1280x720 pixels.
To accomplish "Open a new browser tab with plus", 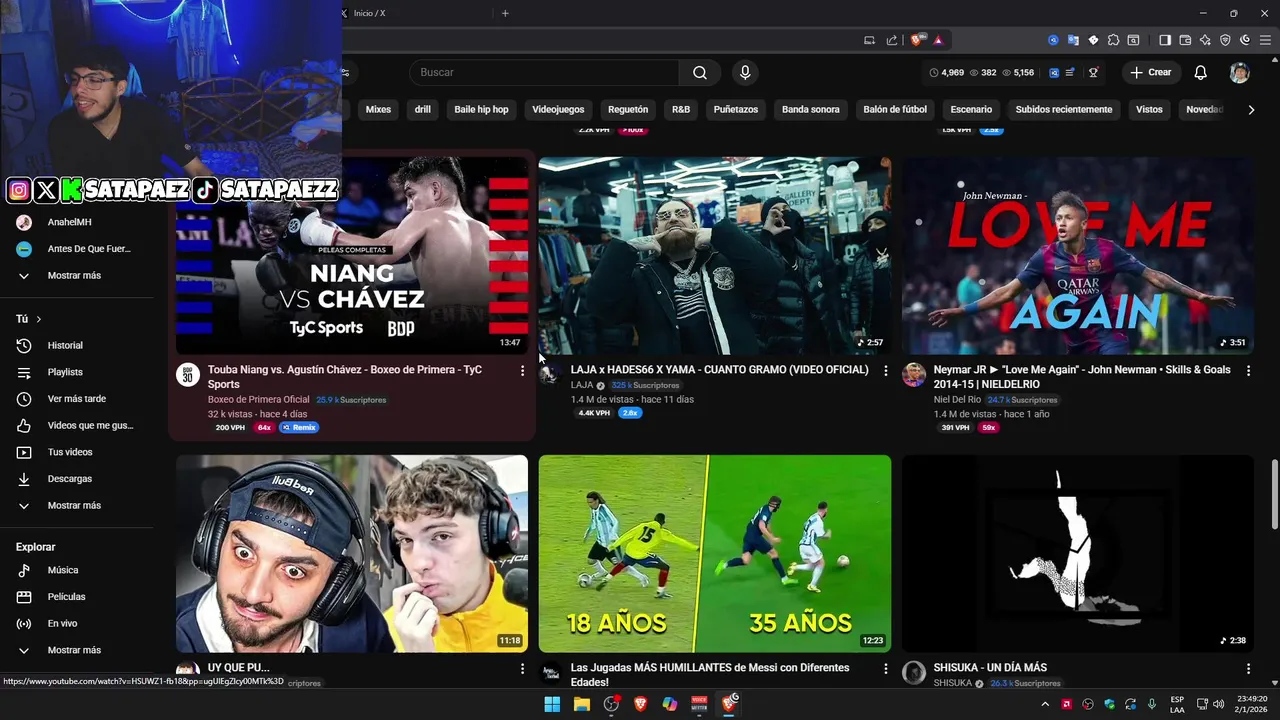I will [x=505, y=13].
